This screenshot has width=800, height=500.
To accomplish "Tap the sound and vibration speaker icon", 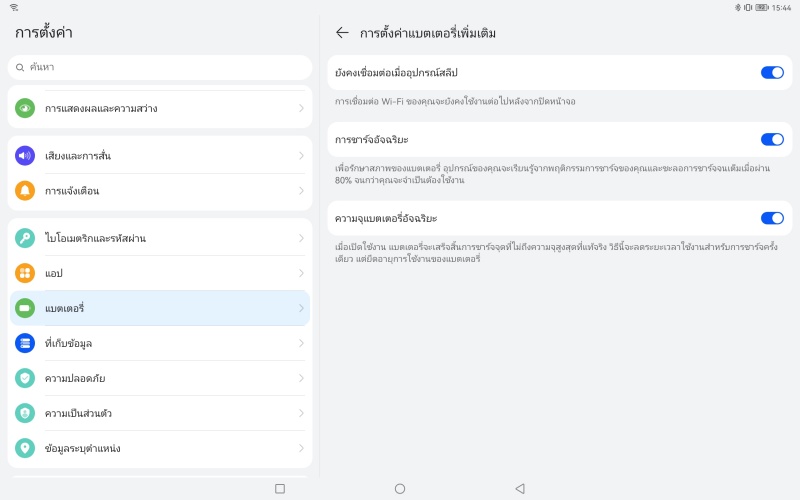I will click(25, 156).
